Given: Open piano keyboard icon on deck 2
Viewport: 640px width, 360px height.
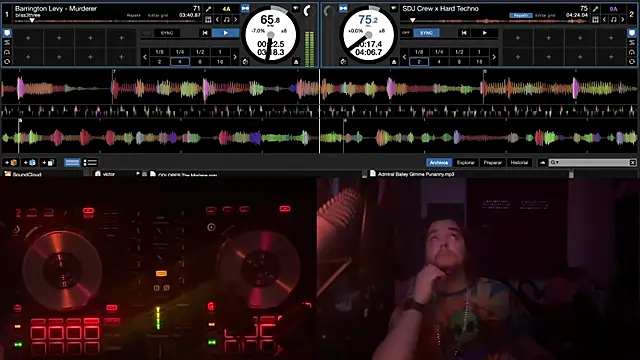Looking at the screenshot, I should (x=596, y=19).
